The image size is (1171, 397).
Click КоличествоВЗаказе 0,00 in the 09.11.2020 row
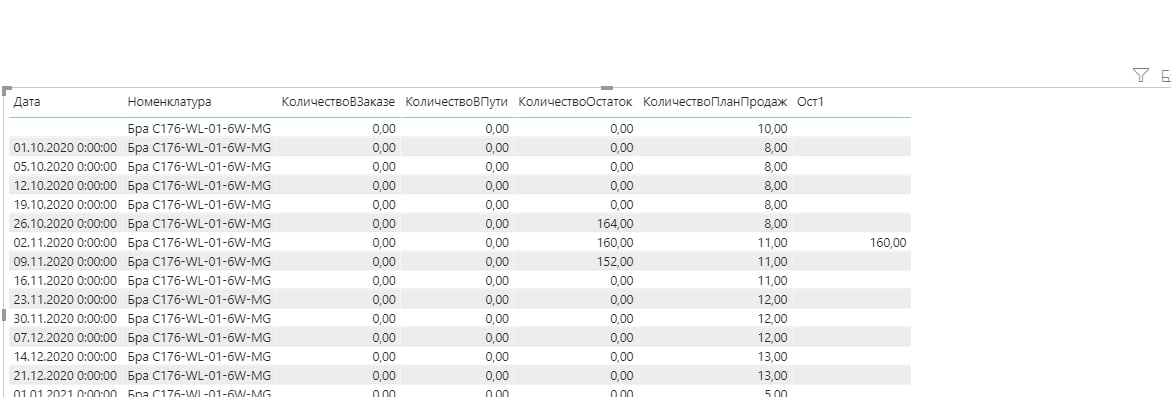click(383, 261)
